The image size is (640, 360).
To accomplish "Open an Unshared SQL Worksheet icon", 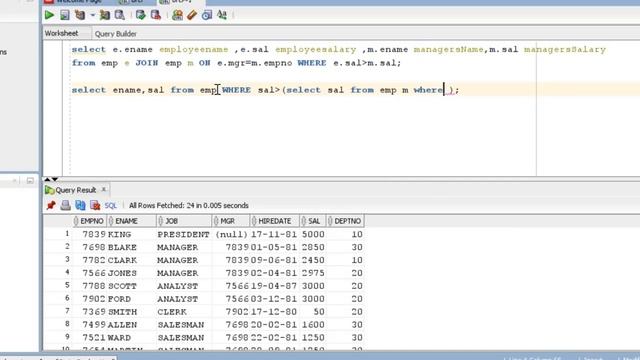I will [x=177, y=15].
